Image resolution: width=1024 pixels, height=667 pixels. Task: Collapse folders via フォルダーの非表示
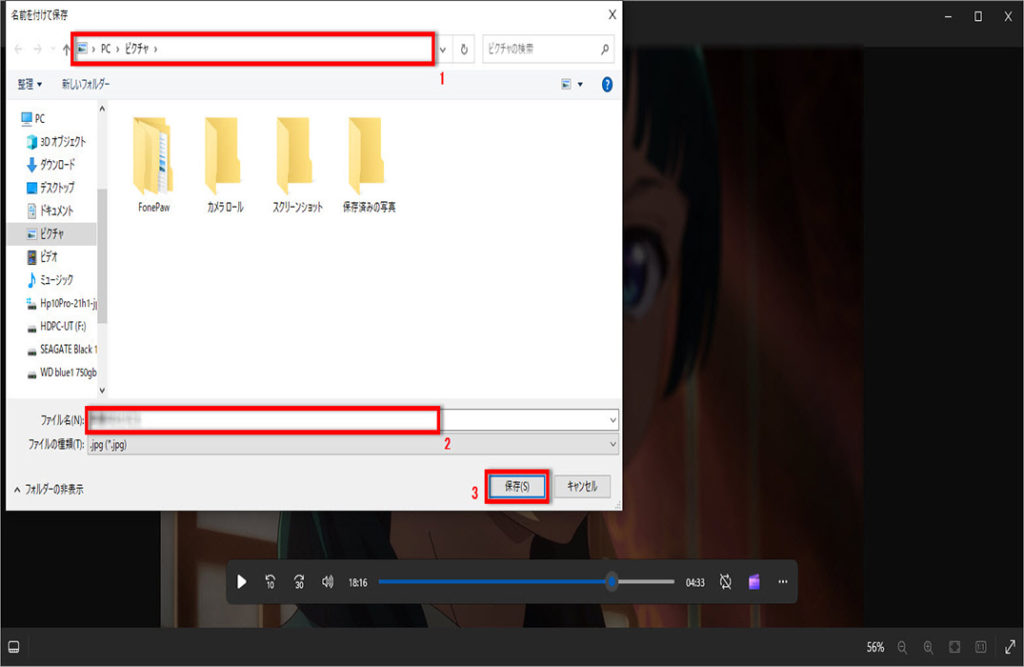(49, 490)
